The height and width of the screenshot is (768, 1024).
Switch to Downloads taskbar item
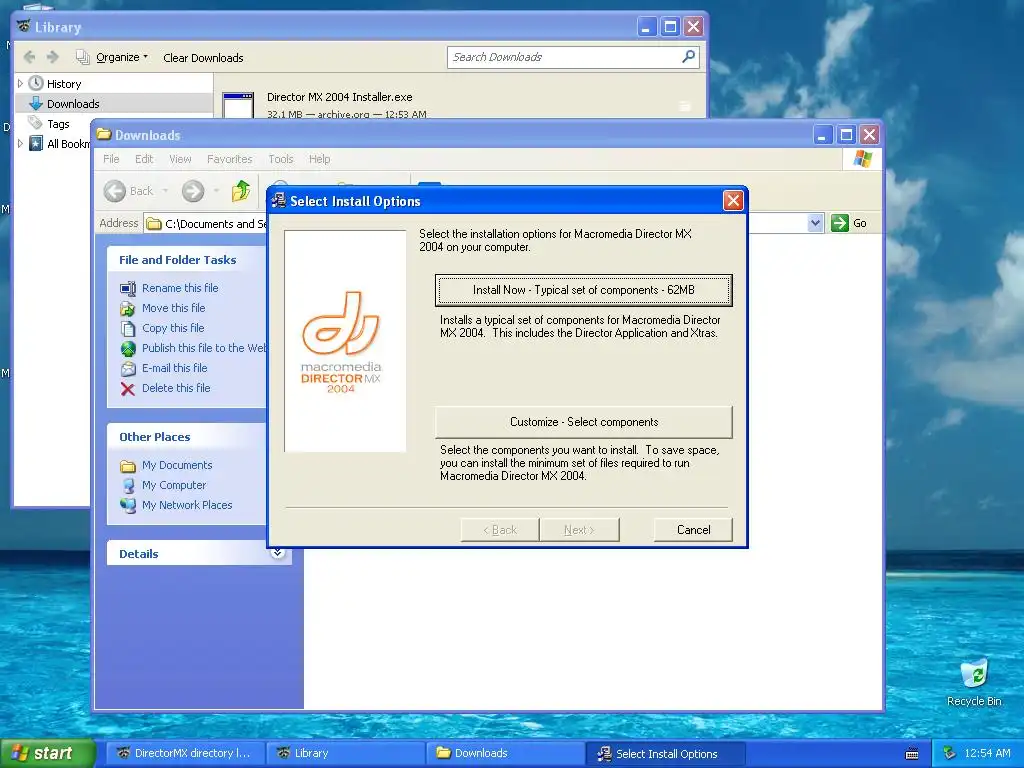[505, 753]
